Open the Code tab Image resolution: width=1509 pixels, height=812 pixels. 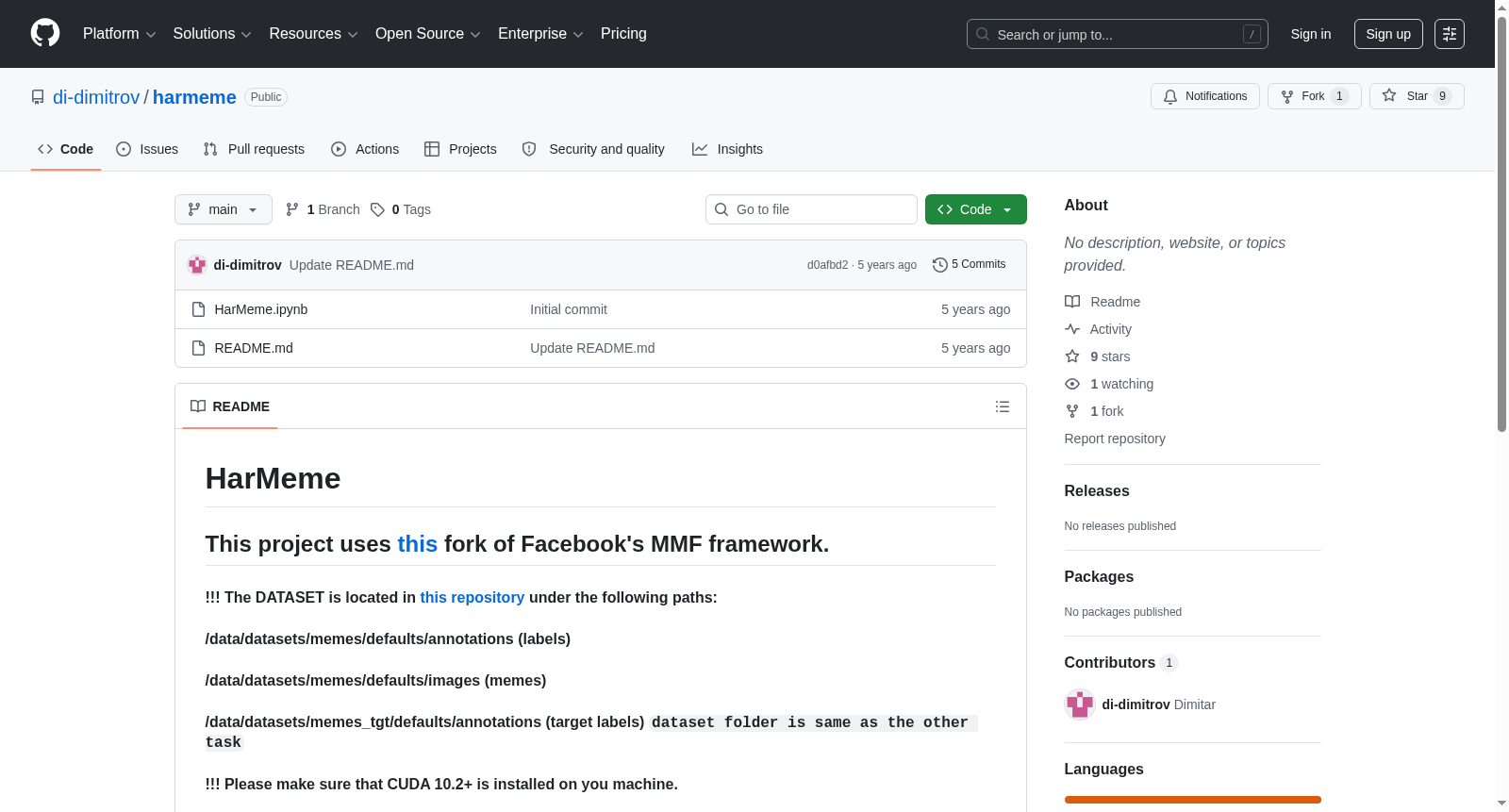66,149
